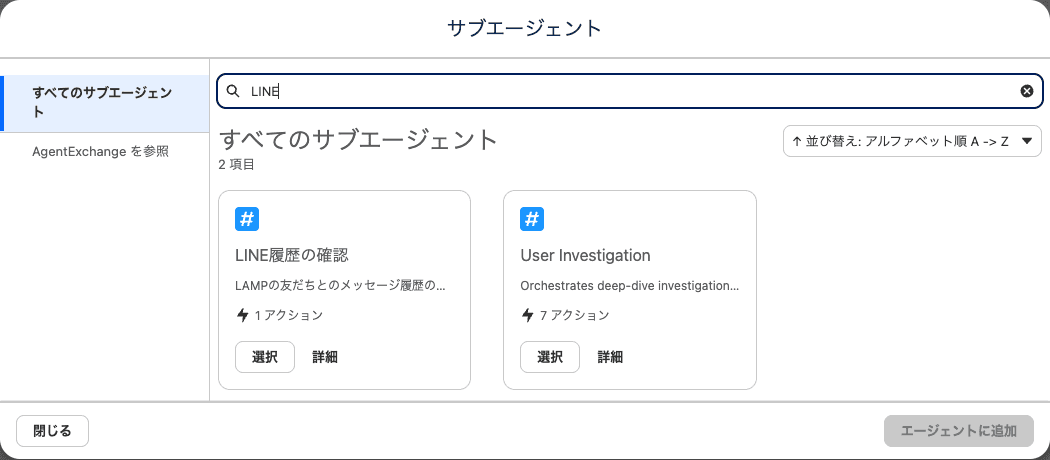
Task: Click the 1 アクション label
Action: click(289, 315)
